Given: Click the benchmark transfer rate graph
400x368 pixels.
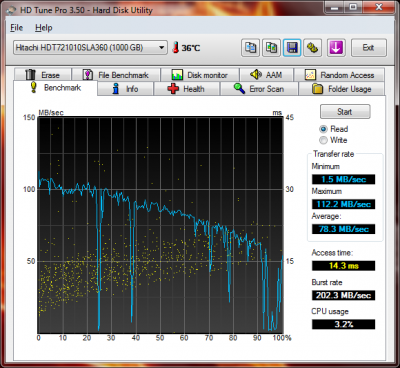Looking at the screenshot, I should [160, 225].
